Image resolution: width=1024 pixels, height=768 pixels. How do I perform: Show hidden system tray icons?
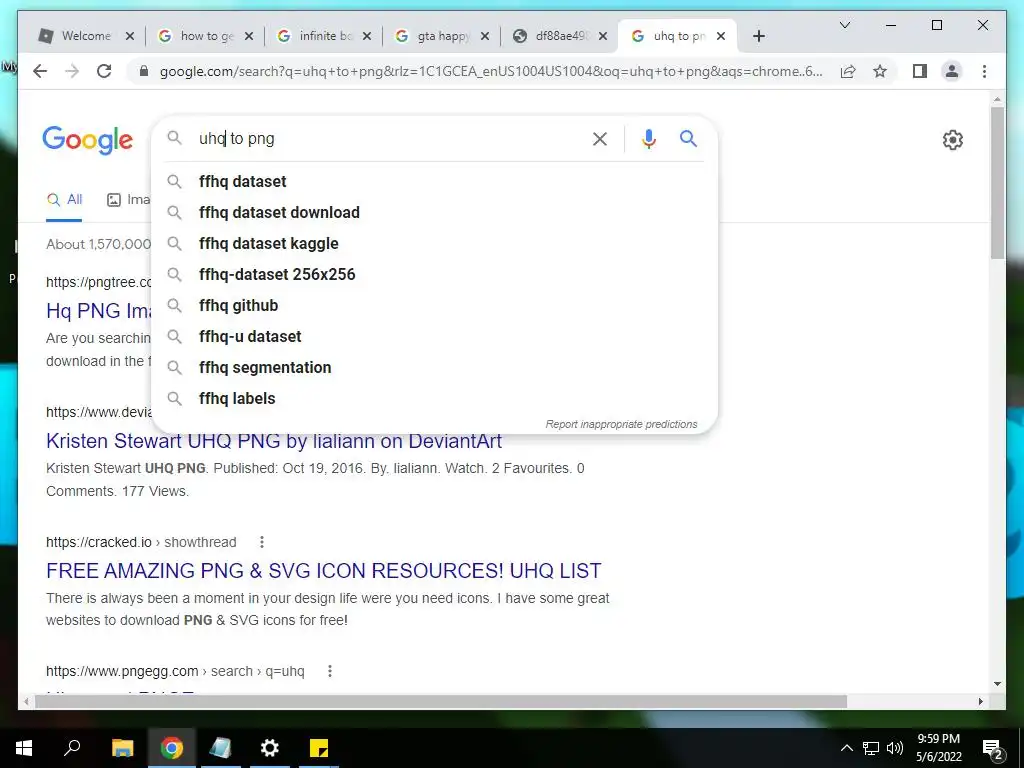click(x=846, y=748)
